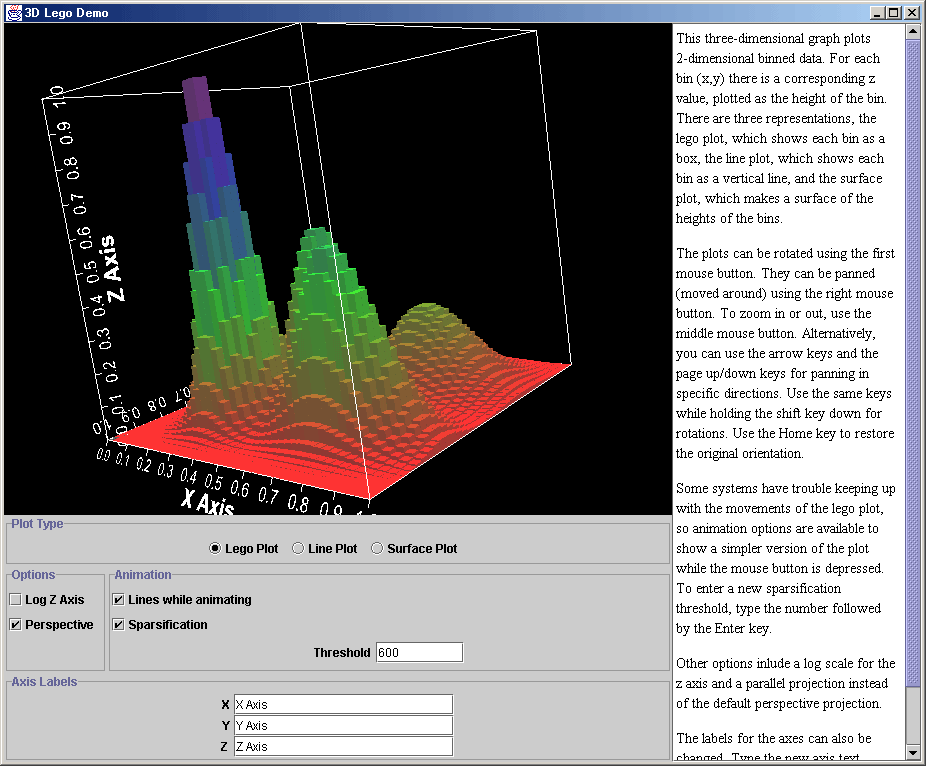Click the help text scrollbar up arrow
Viewport: 926px width, 766px height.
pos(913,32)
